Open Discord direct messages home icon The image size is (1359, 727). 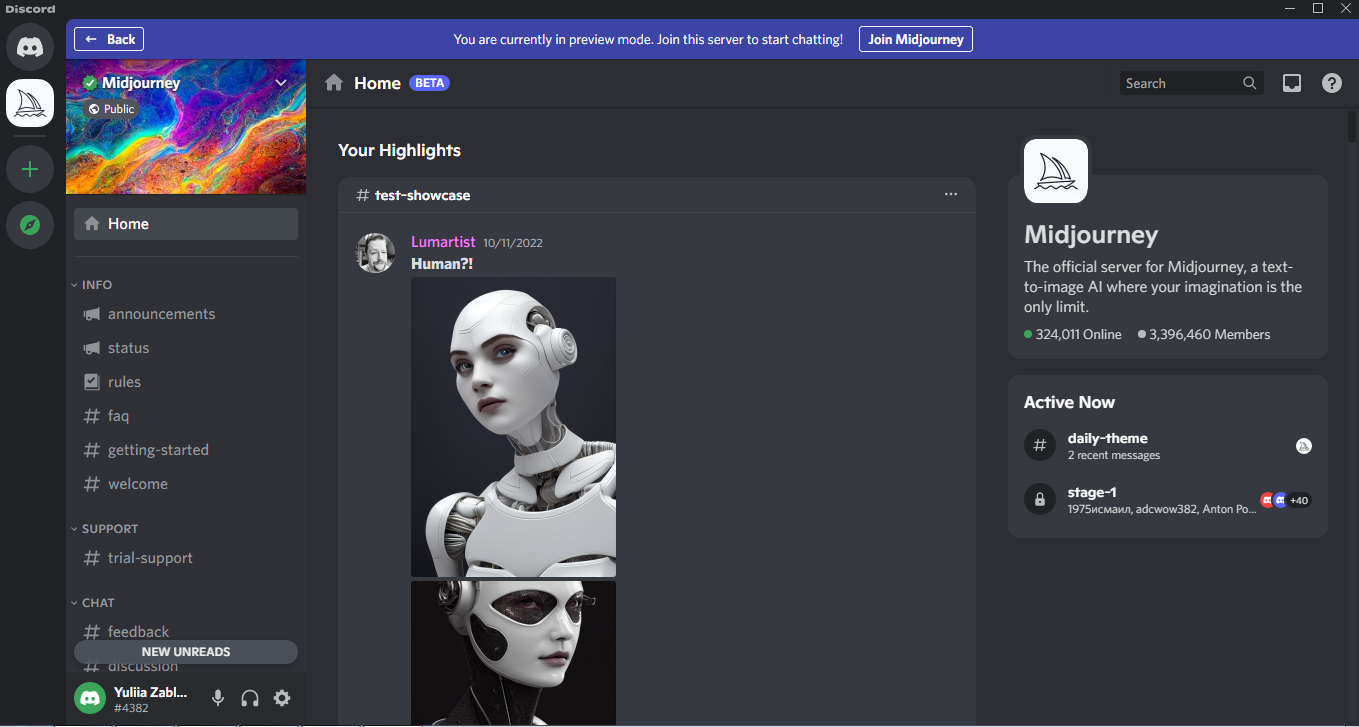coord(30,47)
